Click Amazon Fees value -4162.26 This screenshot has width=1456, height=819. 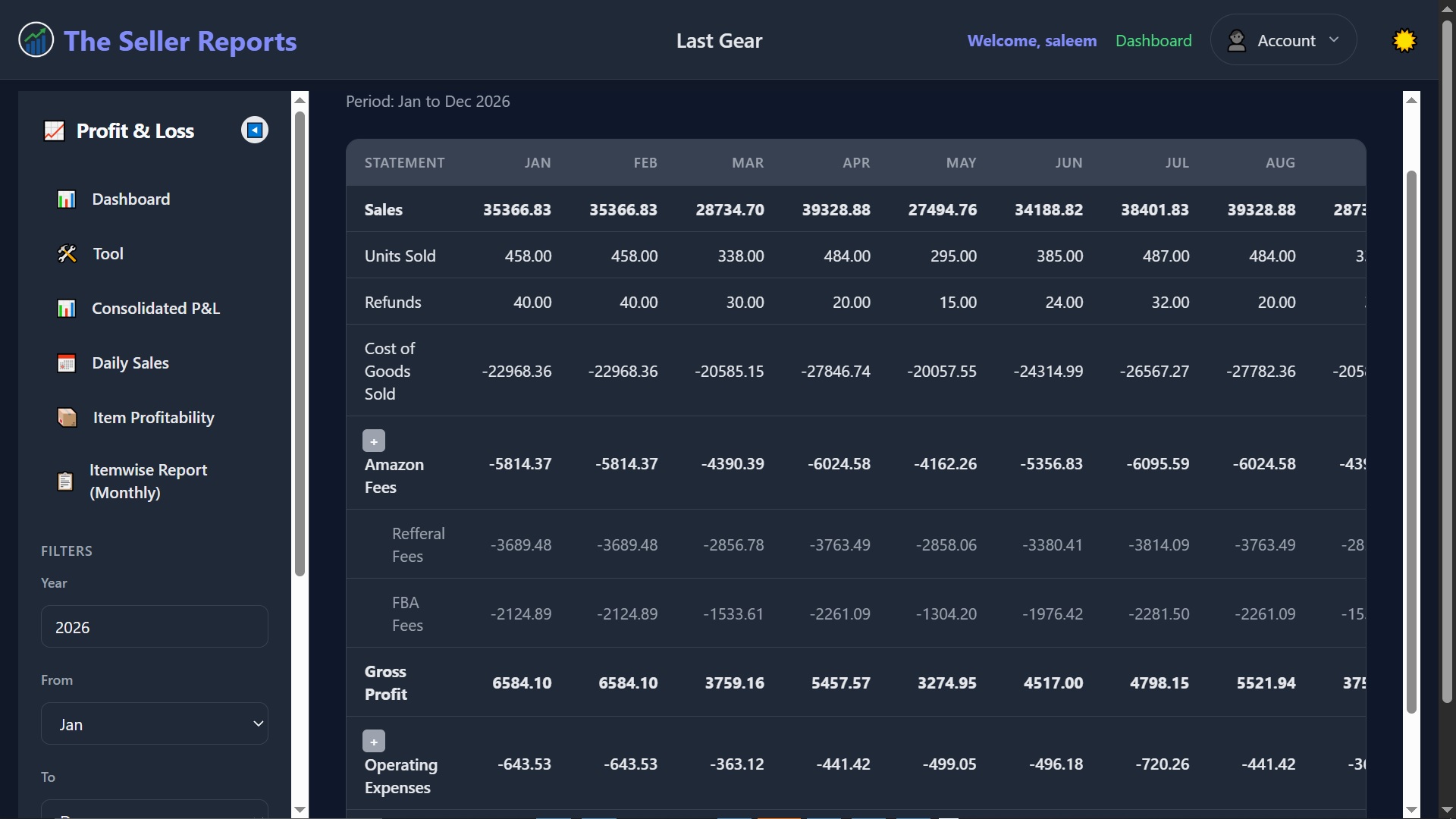[x=945, y=463]
